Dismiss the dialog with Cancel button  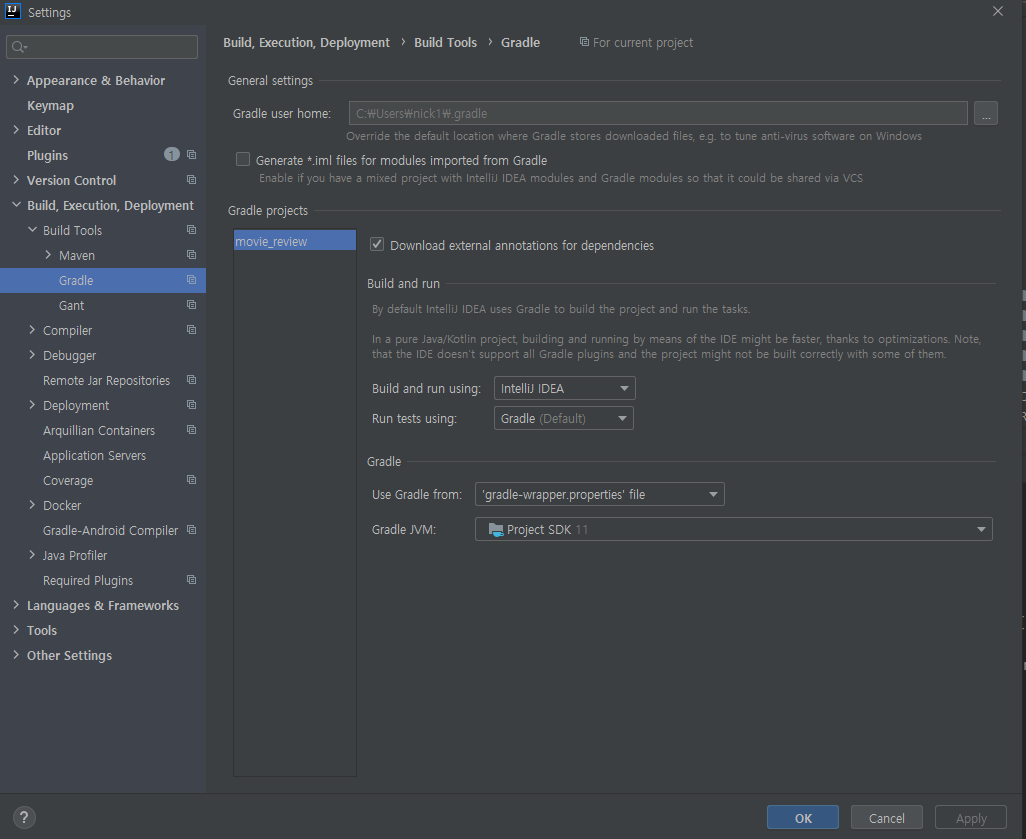pyautogui.click(x=887, y=817)
